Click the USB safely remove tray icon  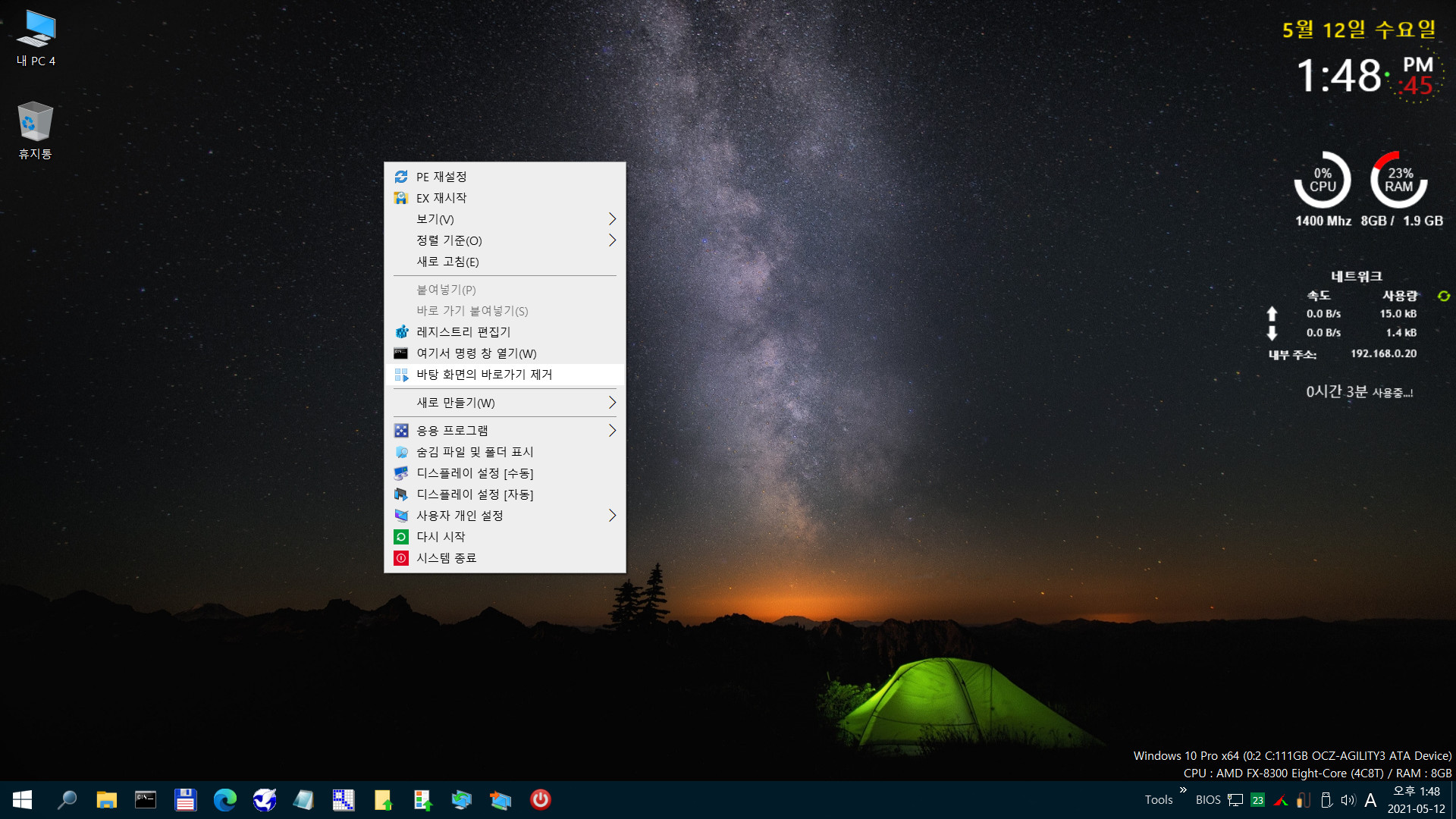pyautogui.click(x=1326, y=800)
